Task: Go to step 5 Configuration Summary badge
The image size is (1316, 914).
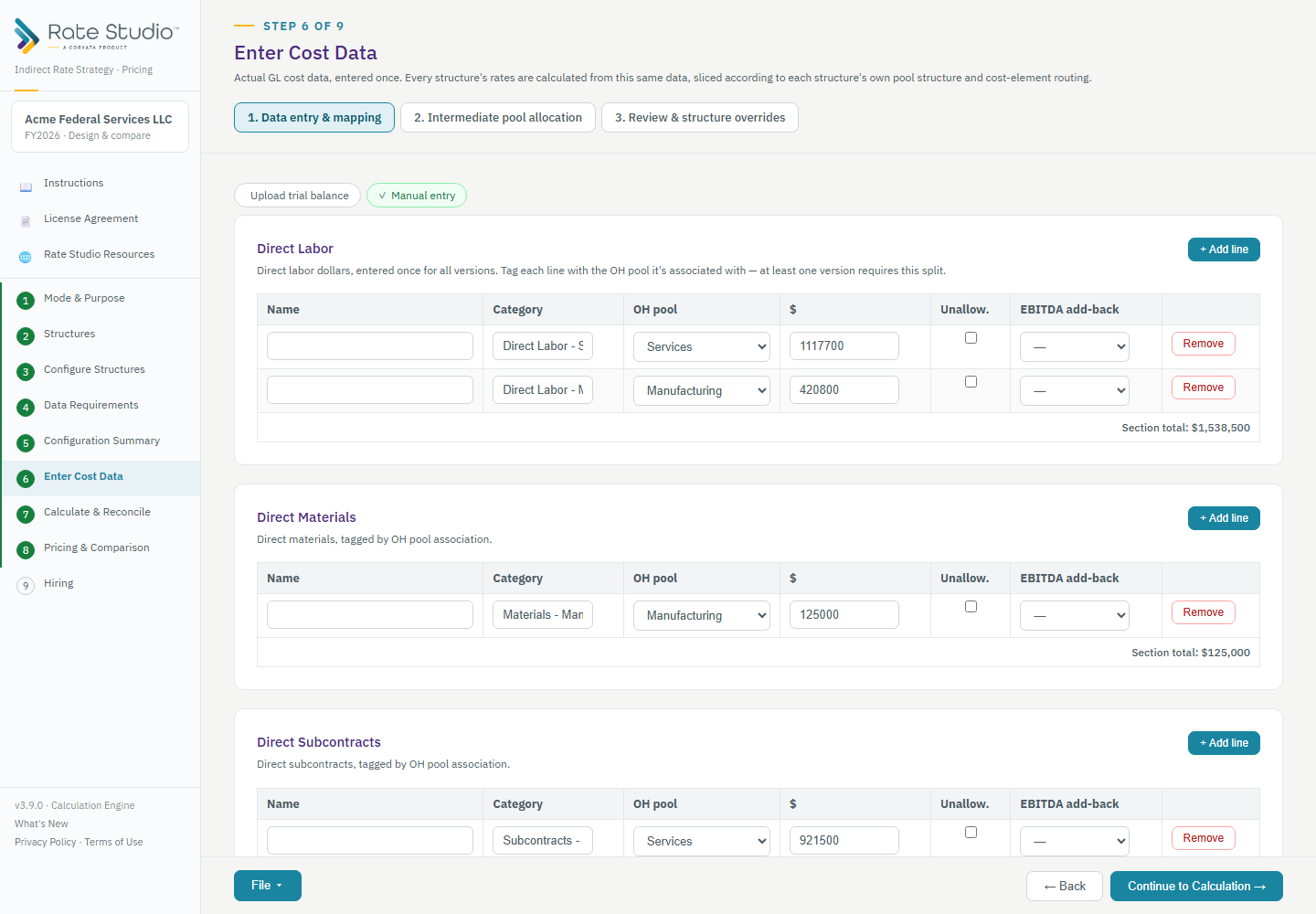Action: click(26, 443)
